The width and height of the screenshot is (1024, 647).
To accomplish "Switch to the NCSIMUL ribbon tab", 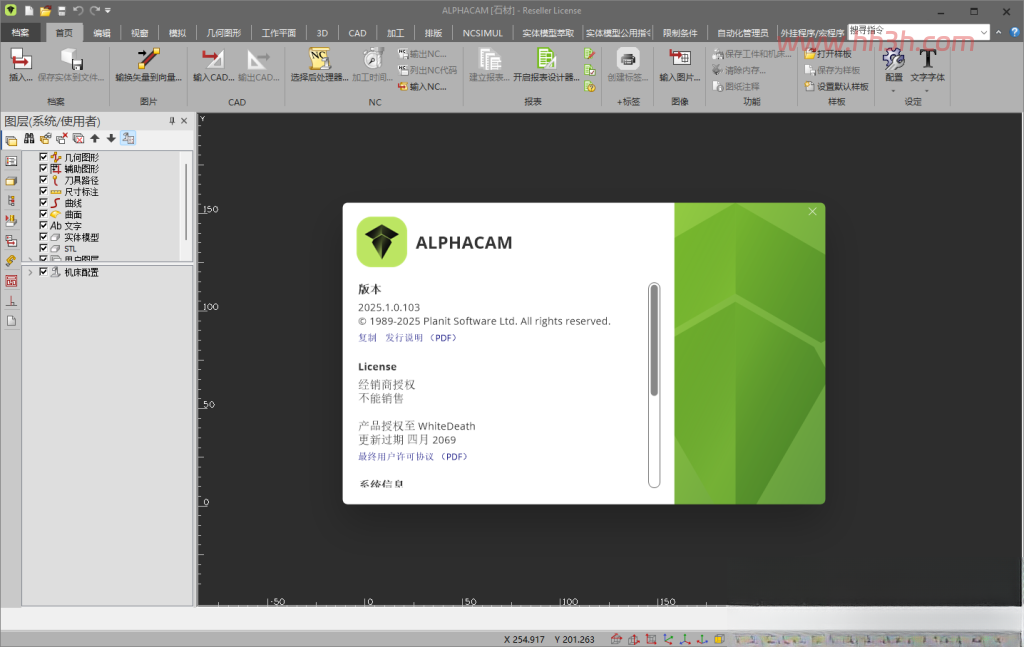I will [x=483, y=33].
